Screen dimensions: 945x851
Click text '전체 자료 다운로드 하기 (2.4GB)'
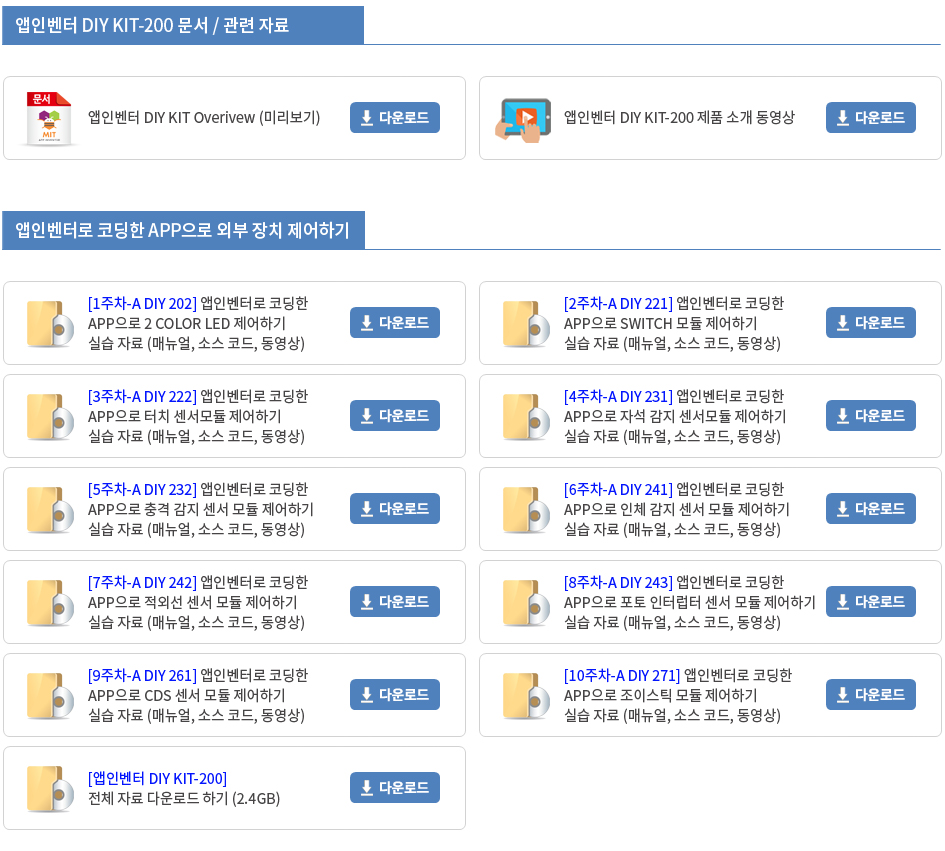point(184,799)
